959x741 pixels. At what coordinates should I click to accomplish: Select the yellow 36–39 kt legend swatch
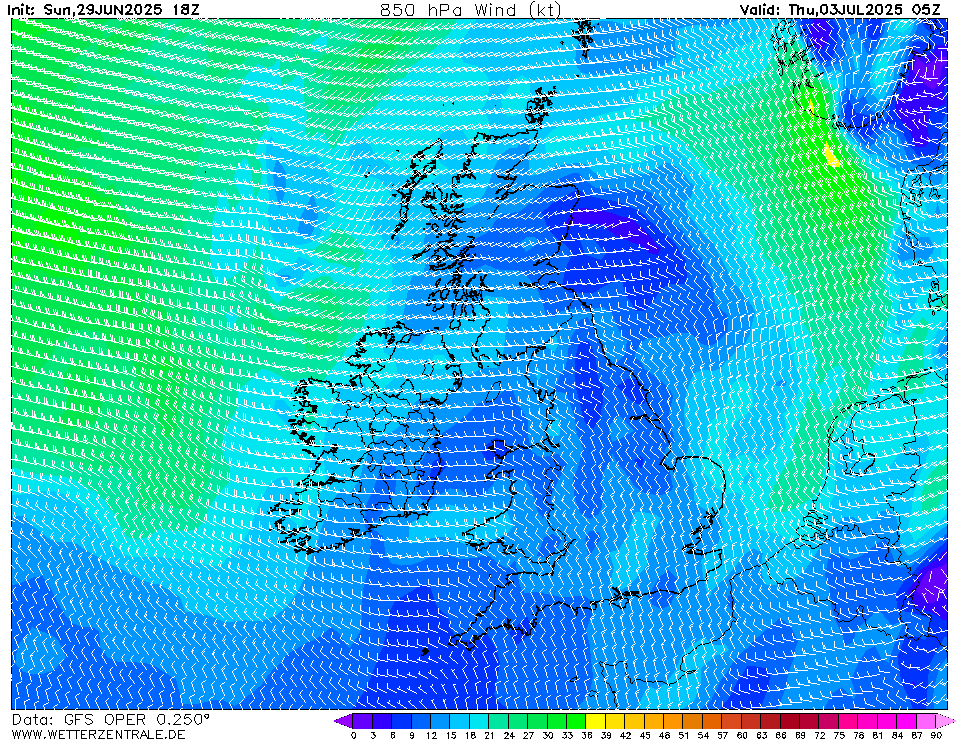point(596,720)
